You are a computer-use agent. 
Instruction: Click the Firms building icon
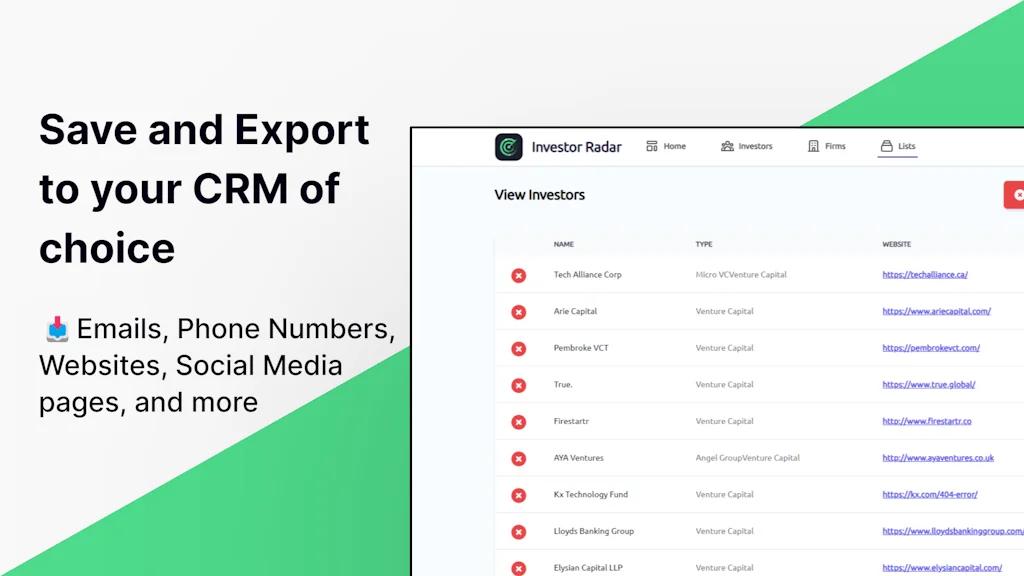tap(812, 145)
